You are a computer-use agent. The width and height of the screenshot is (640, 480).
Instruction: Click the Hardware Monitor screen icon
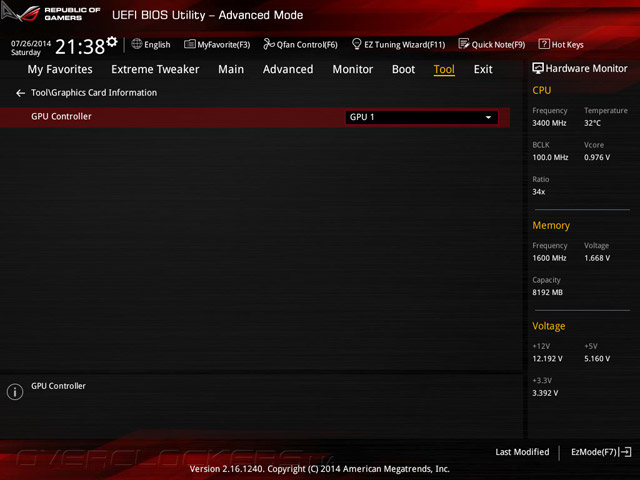(x=538, y=68)
